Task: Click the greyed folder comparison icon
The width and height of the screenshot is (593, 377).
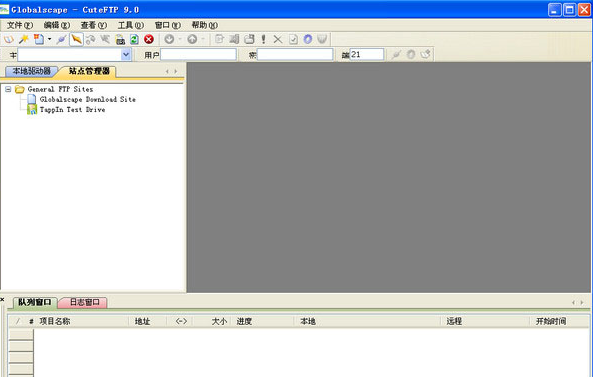Action: (x=234, y=39)
